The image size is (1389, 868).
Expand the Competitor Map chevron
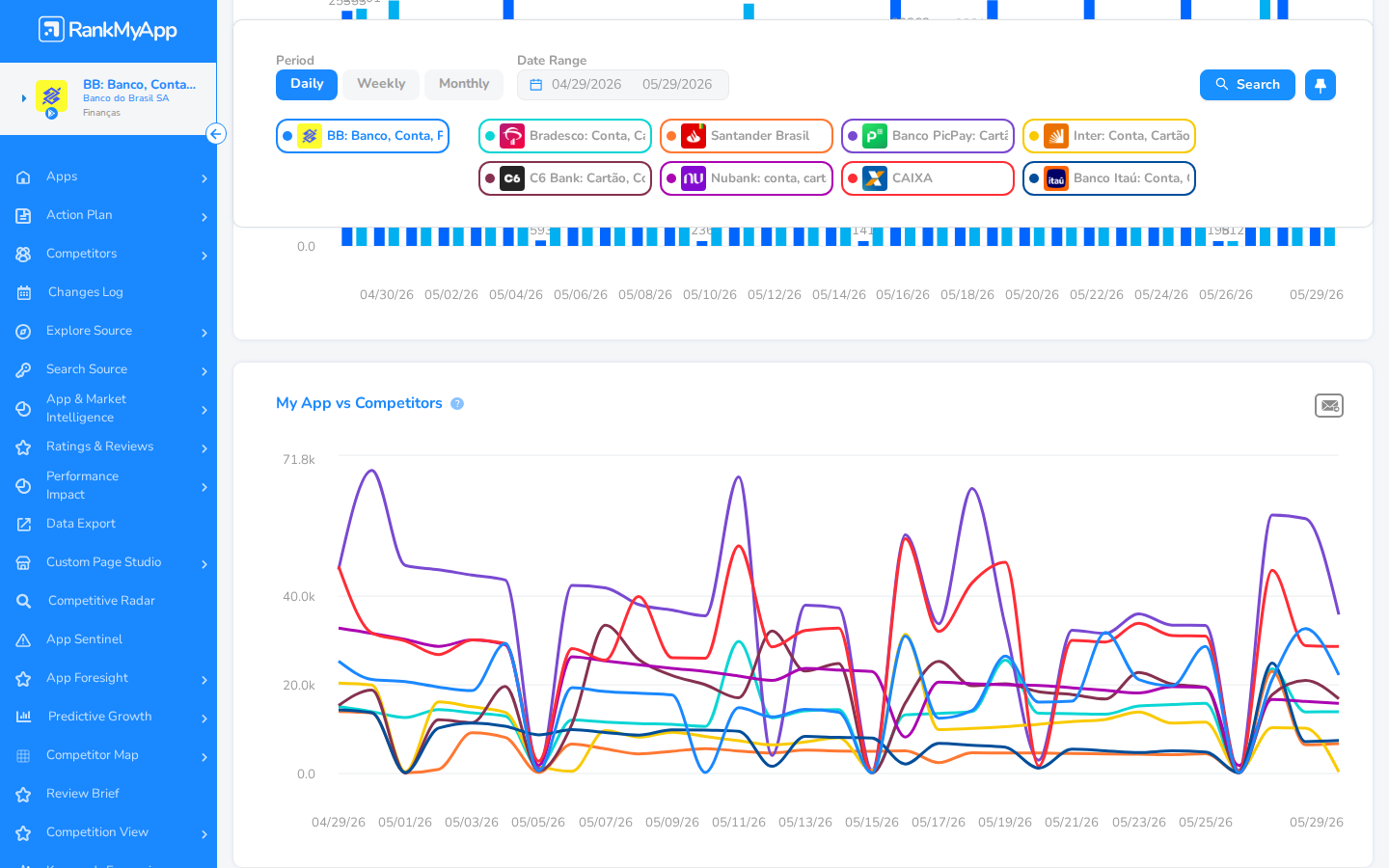pos(204,757)
